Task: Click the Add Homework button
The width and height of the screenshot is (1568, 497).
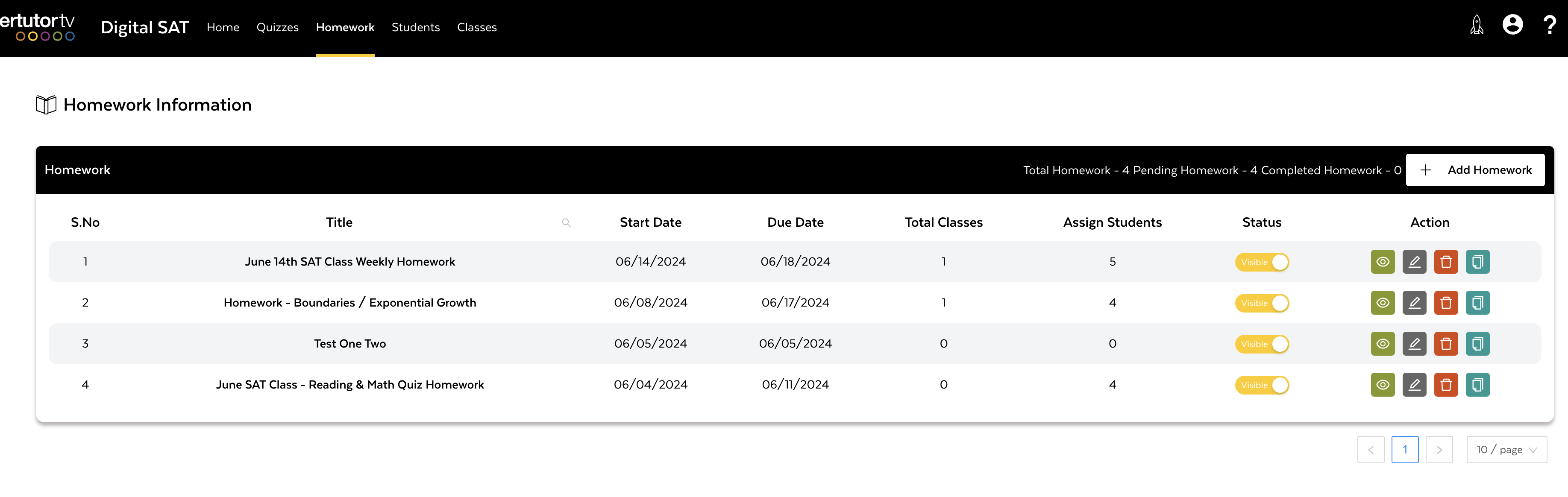Action: [1475, 170]
